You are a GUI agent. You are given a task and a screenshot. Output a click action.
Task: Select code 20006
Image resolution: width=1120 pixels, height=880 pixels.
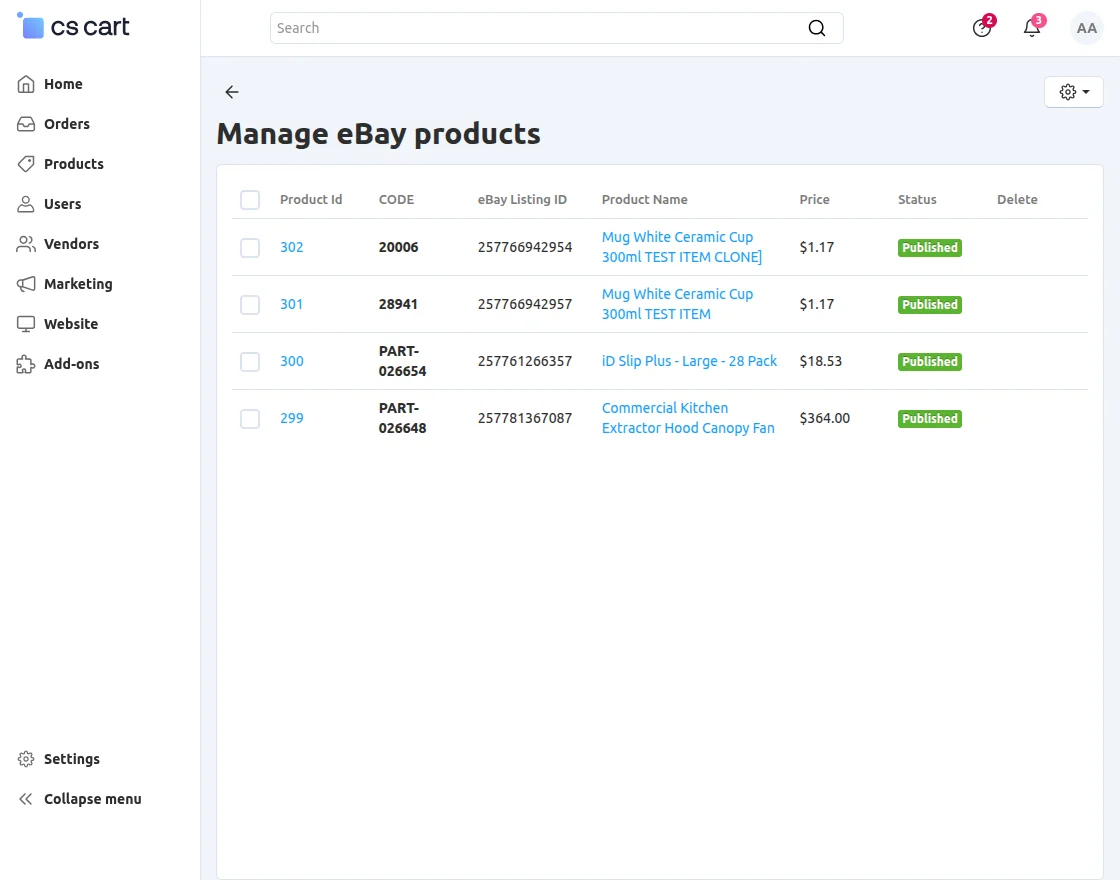click(x=399, y=247)
